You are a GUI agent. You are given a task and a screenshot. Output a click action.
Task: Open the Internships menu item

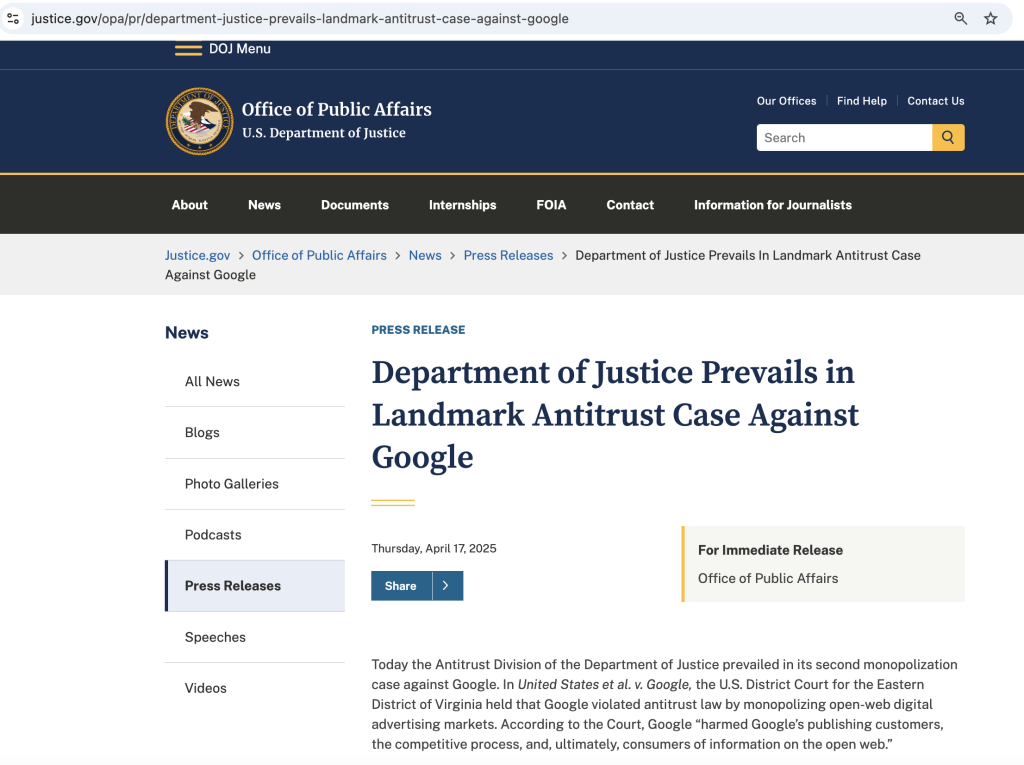(x=462, y=204)
